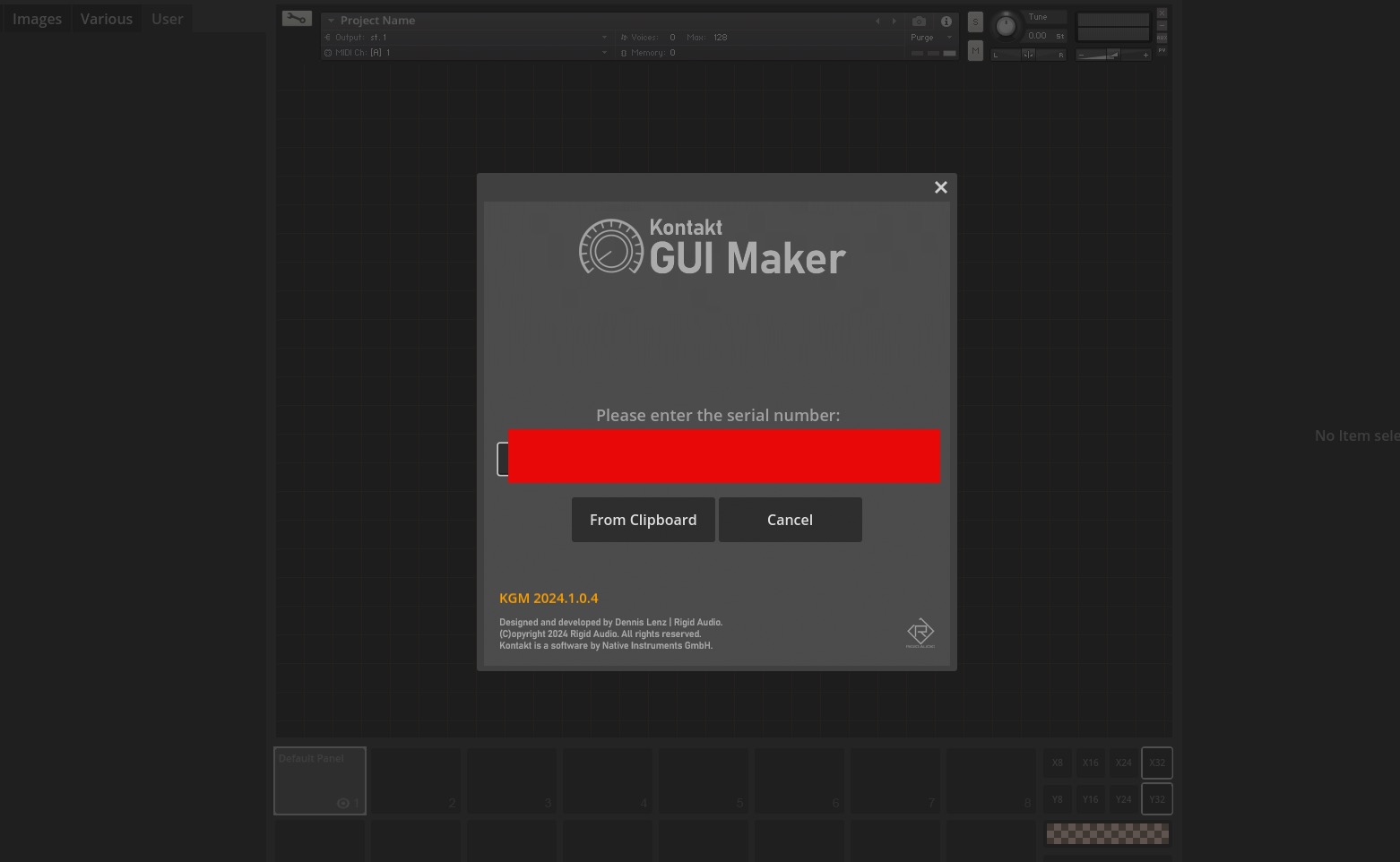Click the Rigid Audio logo
This screenshot has width=1400, height=862.
point(920,632)
